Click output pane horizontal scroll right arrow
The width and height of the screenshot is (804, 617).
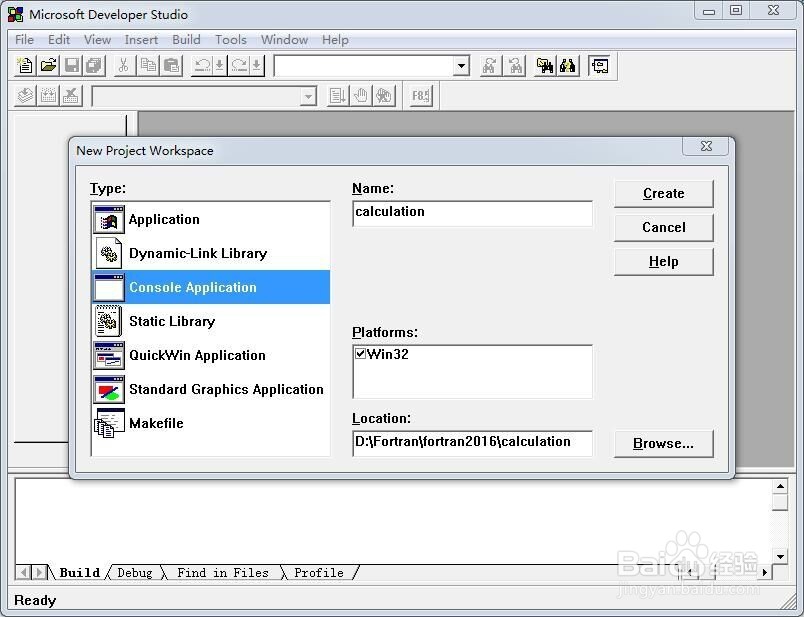(765, 572)
